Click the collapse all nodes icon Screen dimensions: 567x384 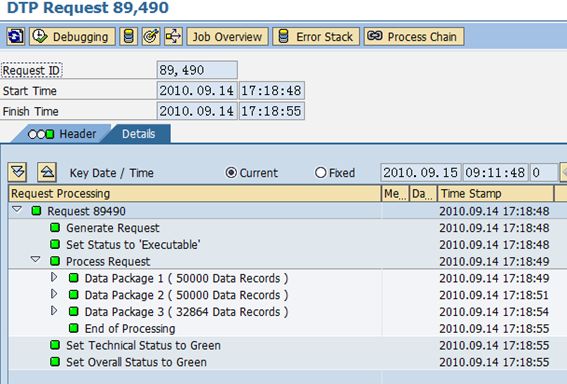47,172
